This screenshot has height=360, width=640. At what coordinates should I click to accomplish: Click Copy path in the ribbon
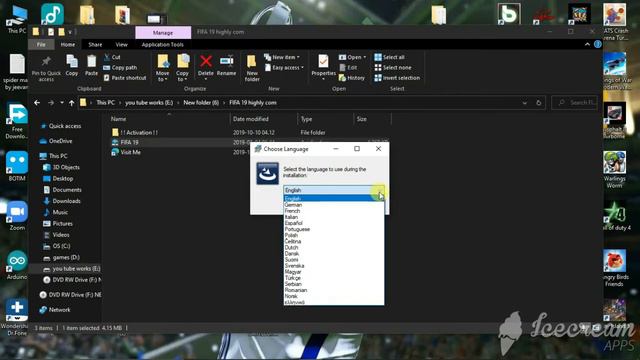pyautogui.click(x=120, y=67)
